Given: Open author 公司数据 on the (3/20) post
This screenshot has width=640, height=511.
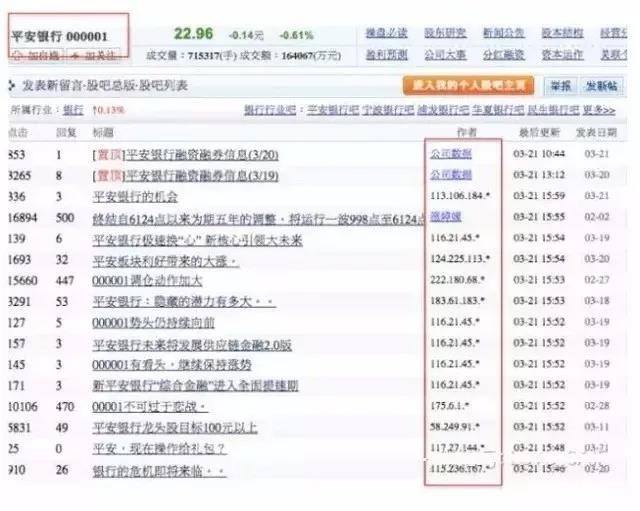Looking at the screenshot, I should click(451, 153).
